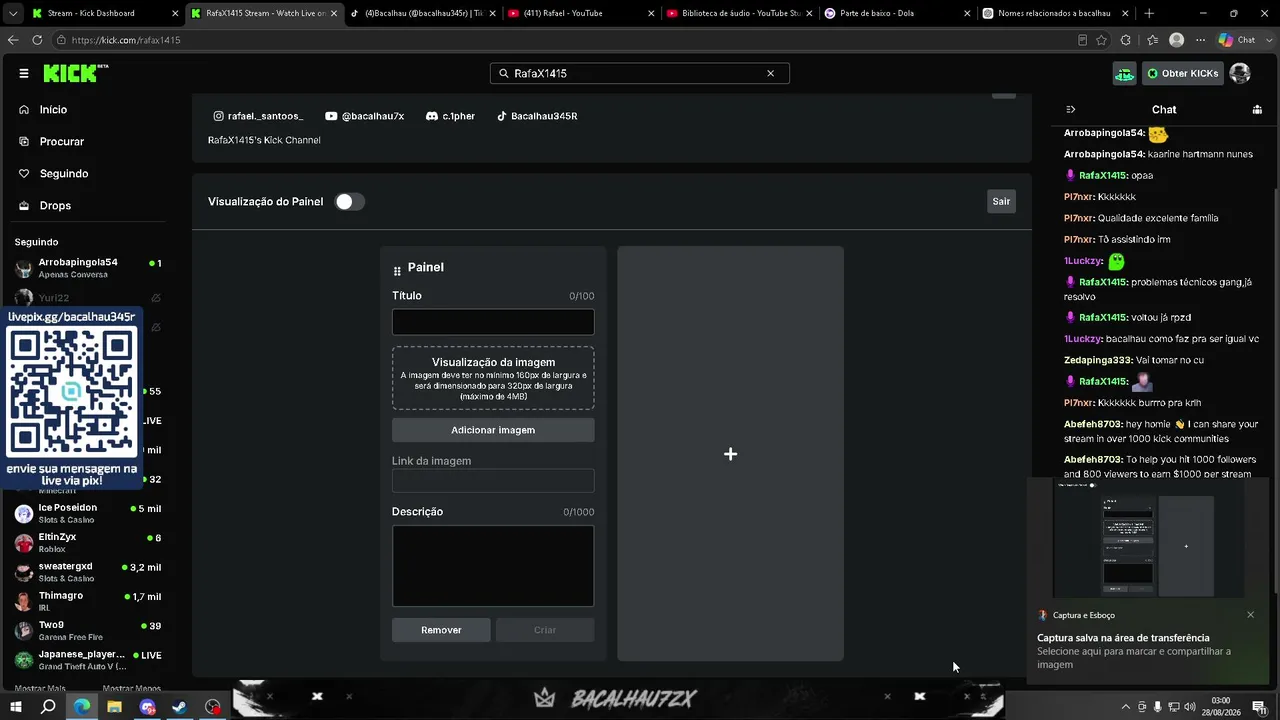Open the Kick hamburger menu
This screenshot has width=1280, height=720.
point(24,73)
